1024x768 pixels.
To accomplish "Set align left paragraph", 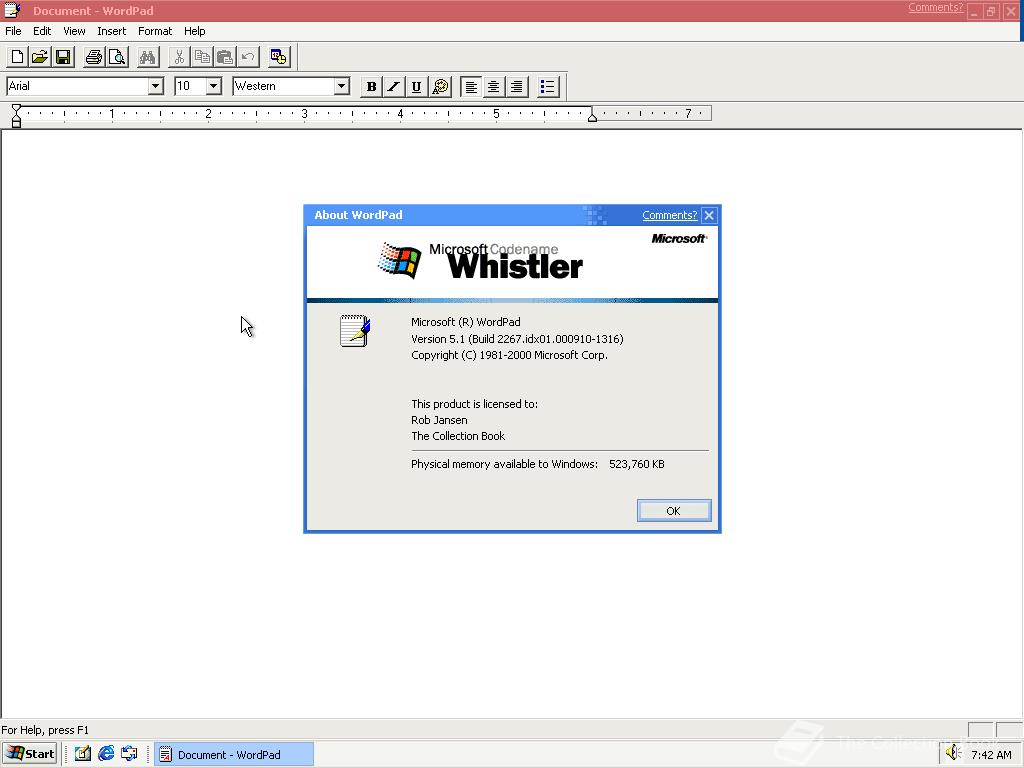I will pos(471,86).
